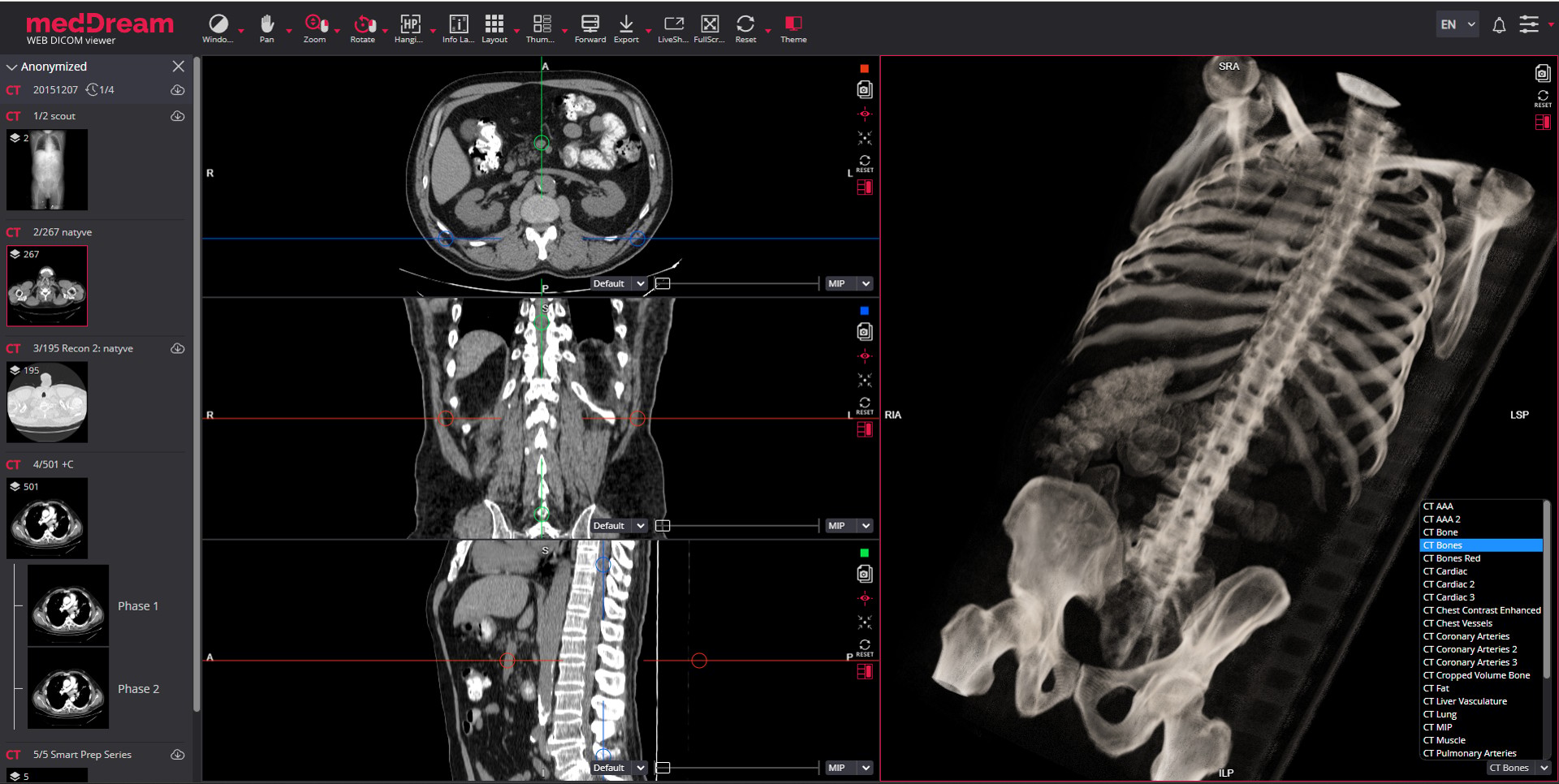Choose the Zoom magnifier tool

pos(315,28)
